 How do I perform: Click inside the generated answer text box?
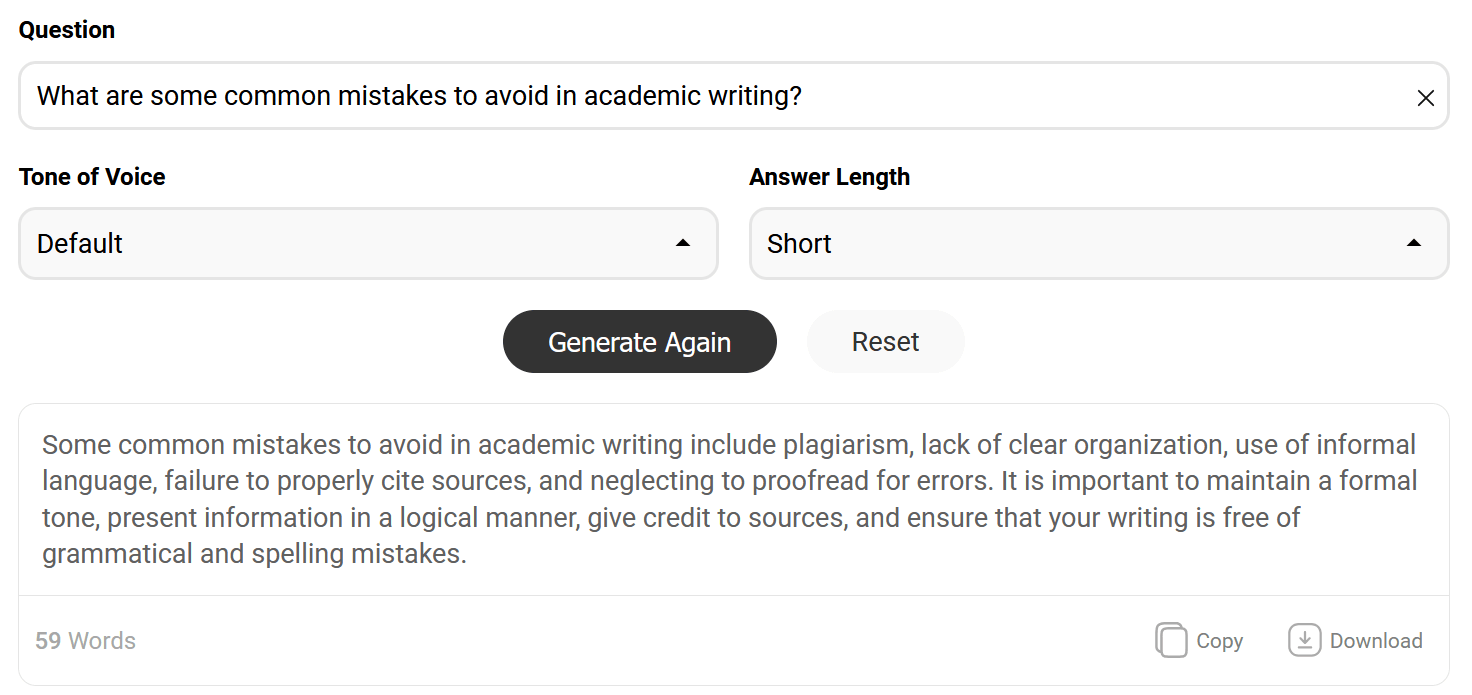point(733,499)
